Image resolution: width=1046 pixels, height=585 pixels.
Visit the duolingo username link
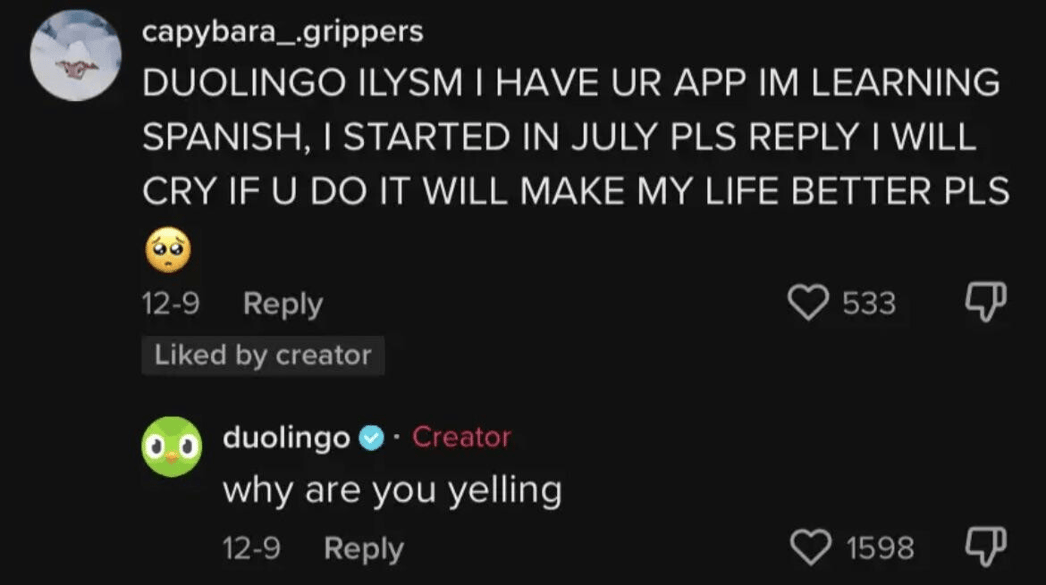point(286,437)
